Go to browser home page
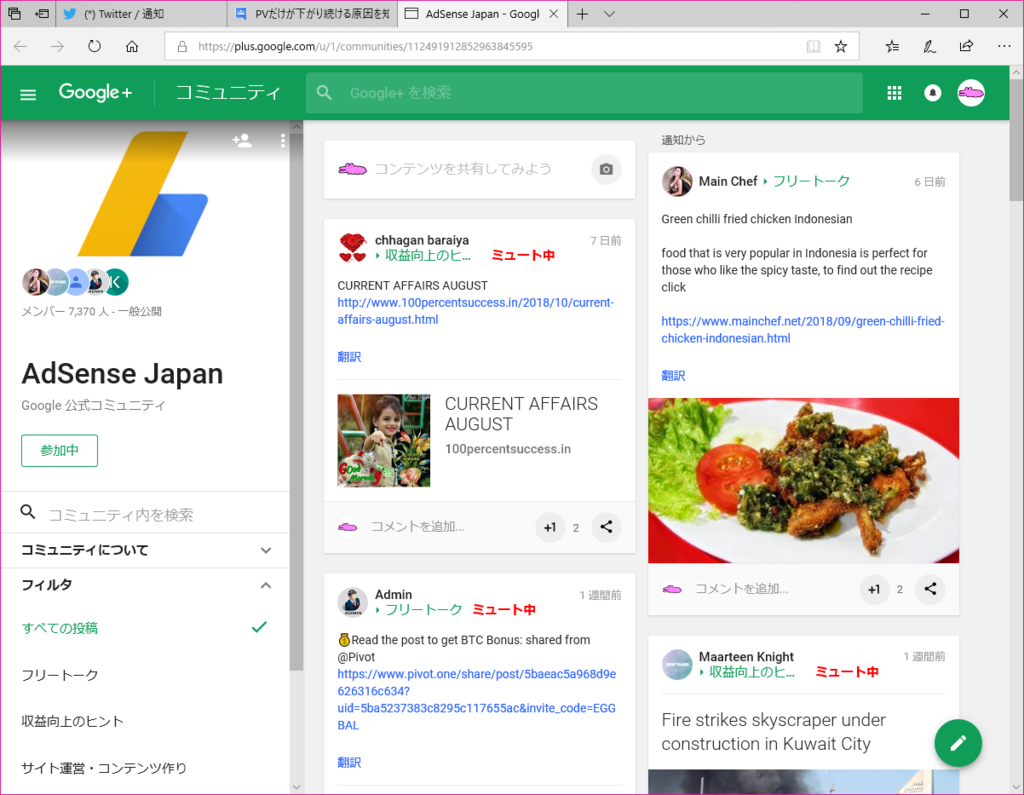Screen dimensions: 1024x795 coord(132,46)
